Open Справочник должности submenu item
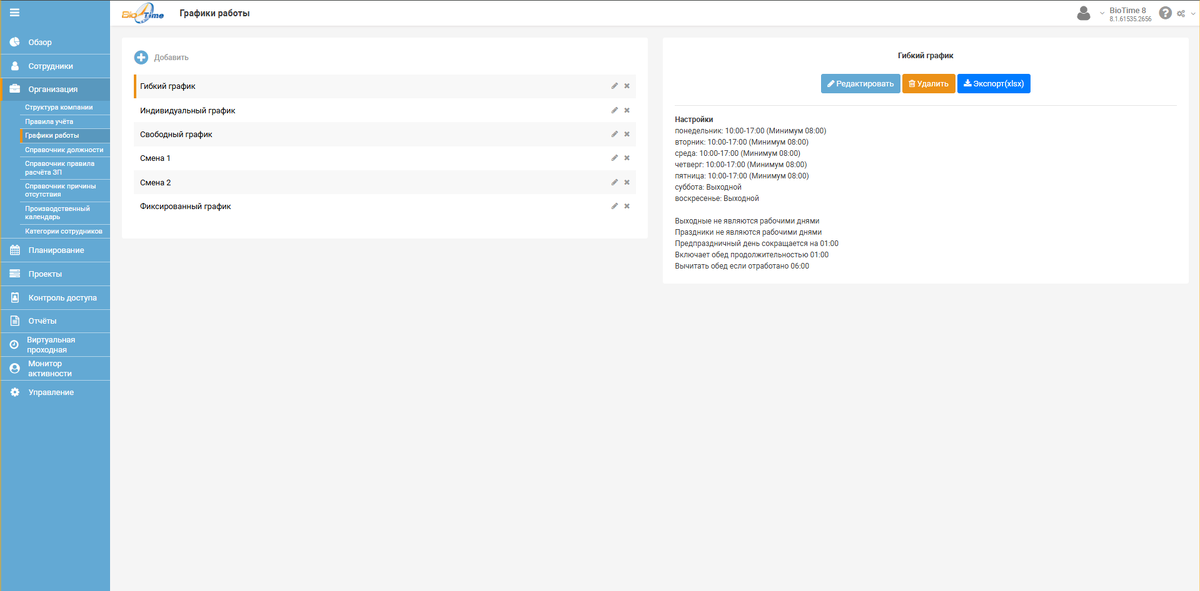The height and width of the screenshot is (591, 1200). [63, 149]
